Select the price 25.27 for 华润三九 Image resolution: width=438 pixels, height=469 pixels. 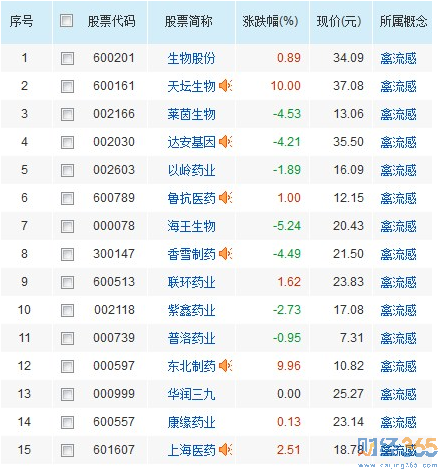(348, 394)
